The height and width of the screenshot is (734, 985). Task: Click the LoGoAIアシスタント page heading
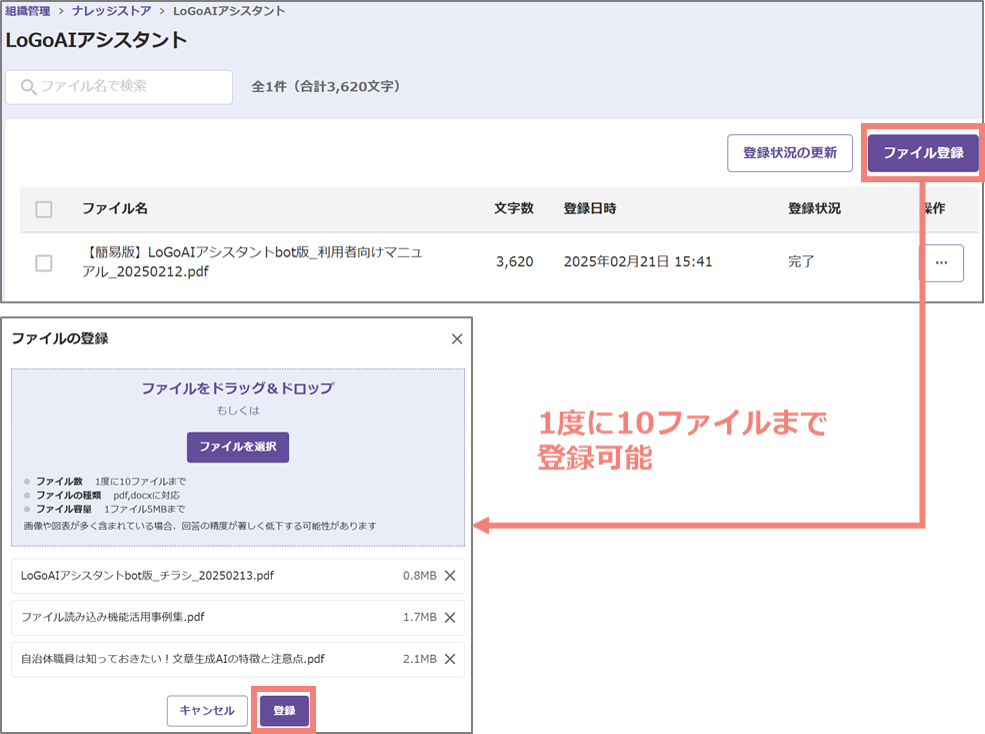pos(96,40)
